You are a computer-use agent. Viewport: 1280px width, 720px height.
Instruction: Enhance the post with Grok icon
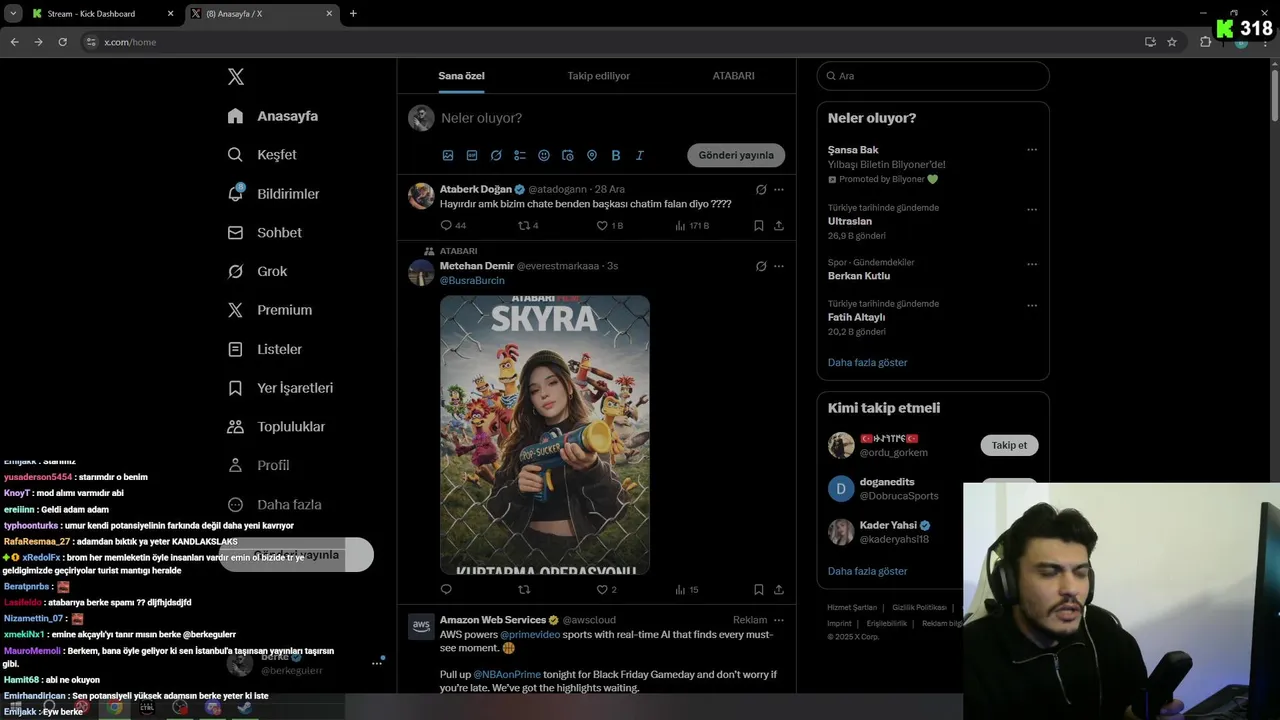(x=496, y=156)
